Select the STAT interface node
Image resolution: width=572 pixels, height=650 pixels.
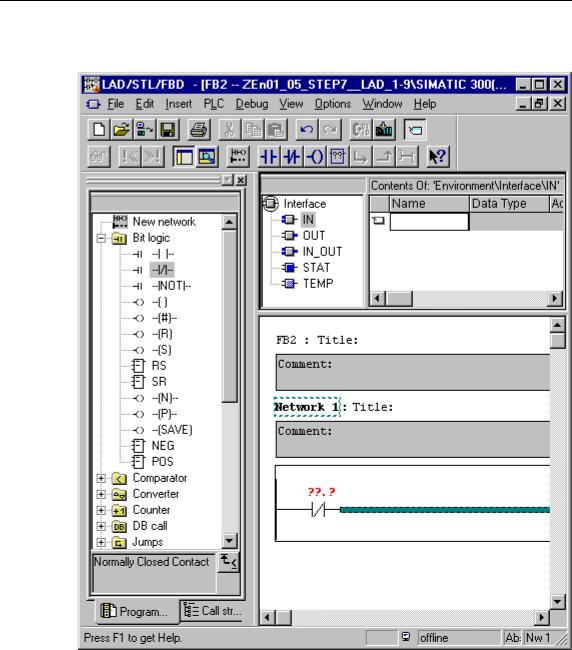(x=316, y=268)
